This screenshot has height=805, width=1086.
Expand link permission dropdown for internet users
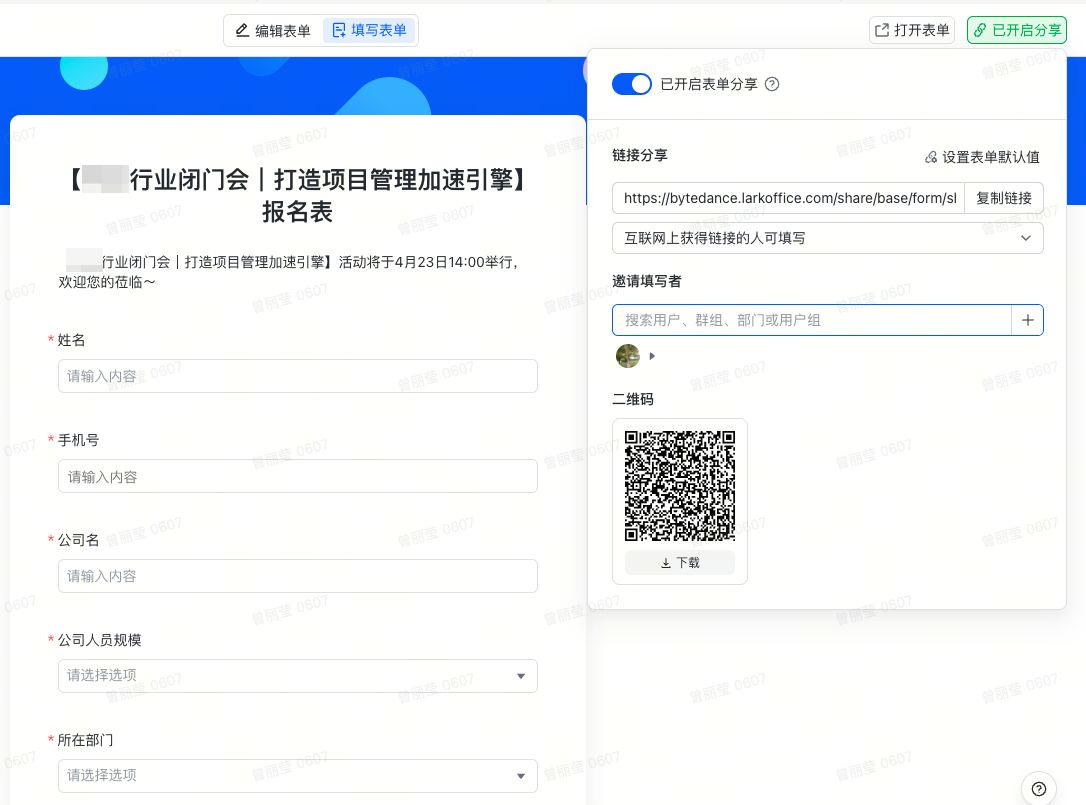tap(827, 238)
